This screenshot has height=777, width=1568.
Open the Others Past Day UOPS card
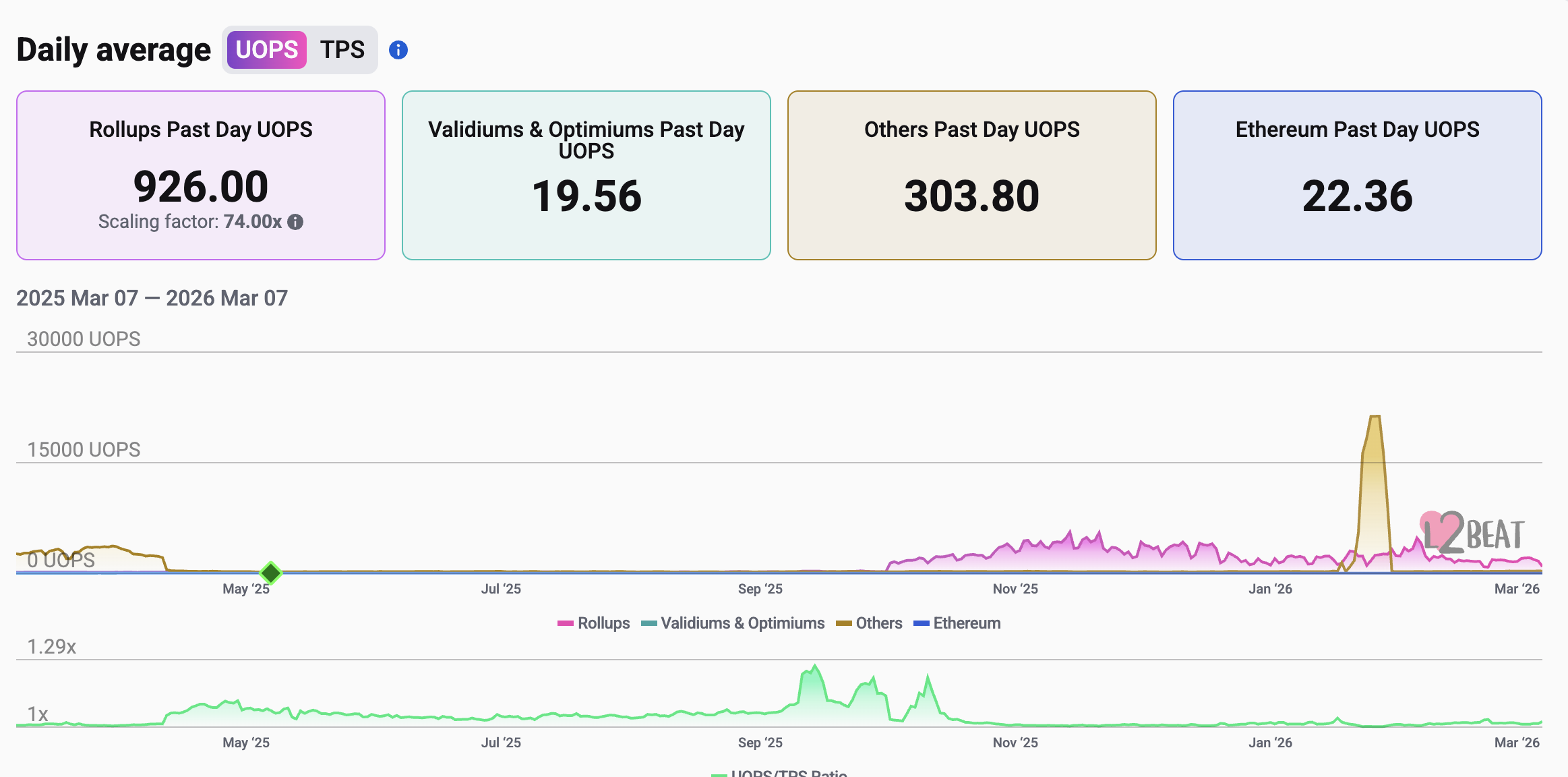pyautogui.click(x=971, y=174)
